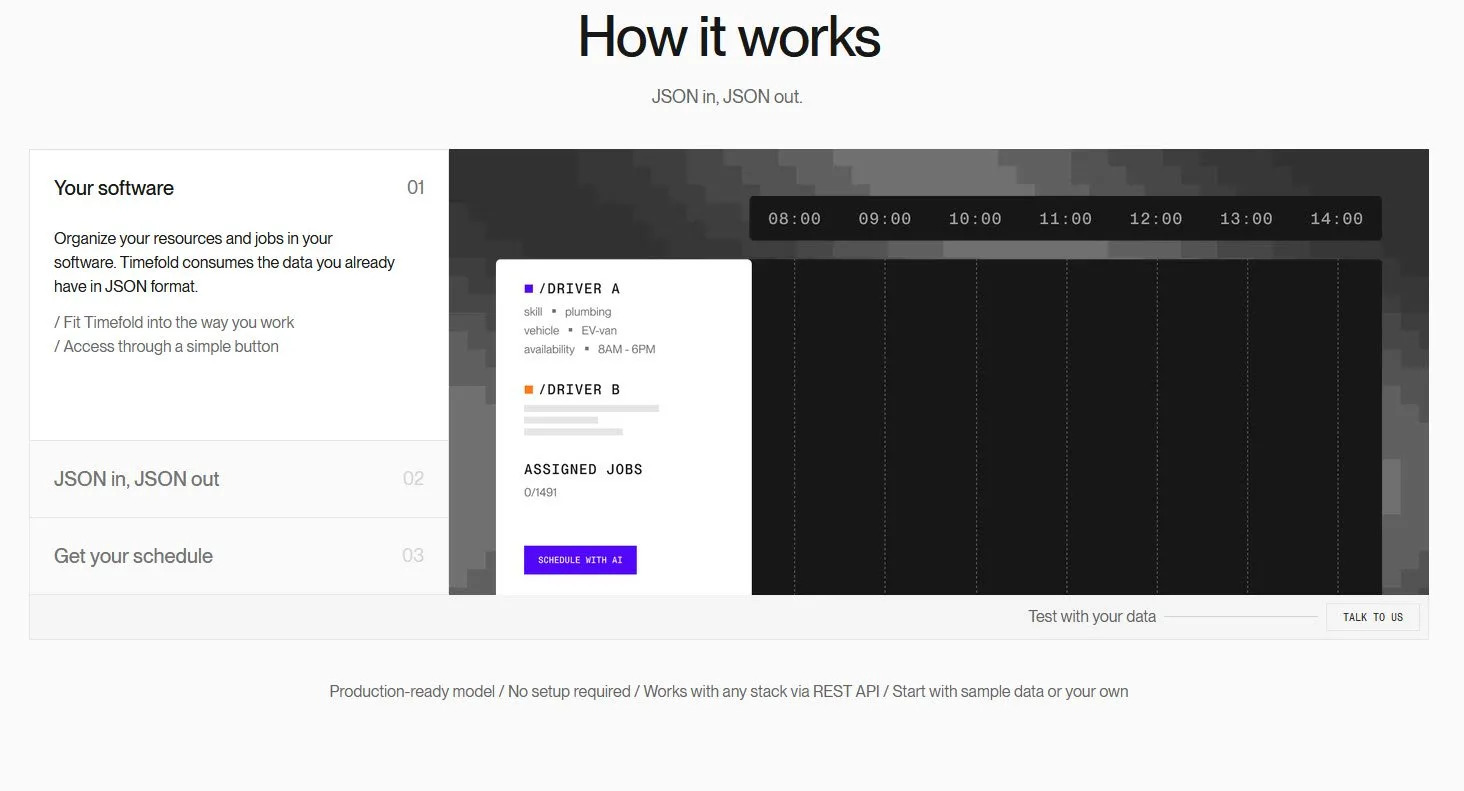
Task: Click the orange square next to Driver B
Action: pos(529,390)
